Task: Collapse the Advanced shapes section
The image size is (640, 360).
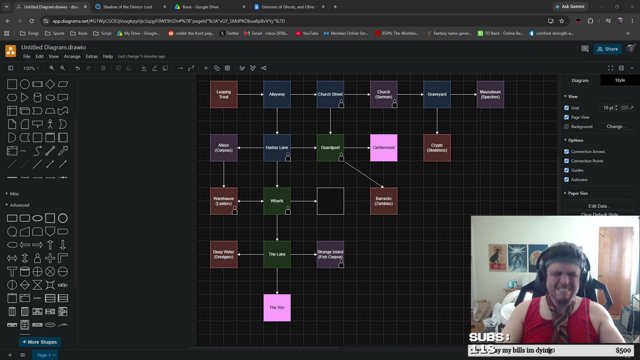Action: pos(17,205)
